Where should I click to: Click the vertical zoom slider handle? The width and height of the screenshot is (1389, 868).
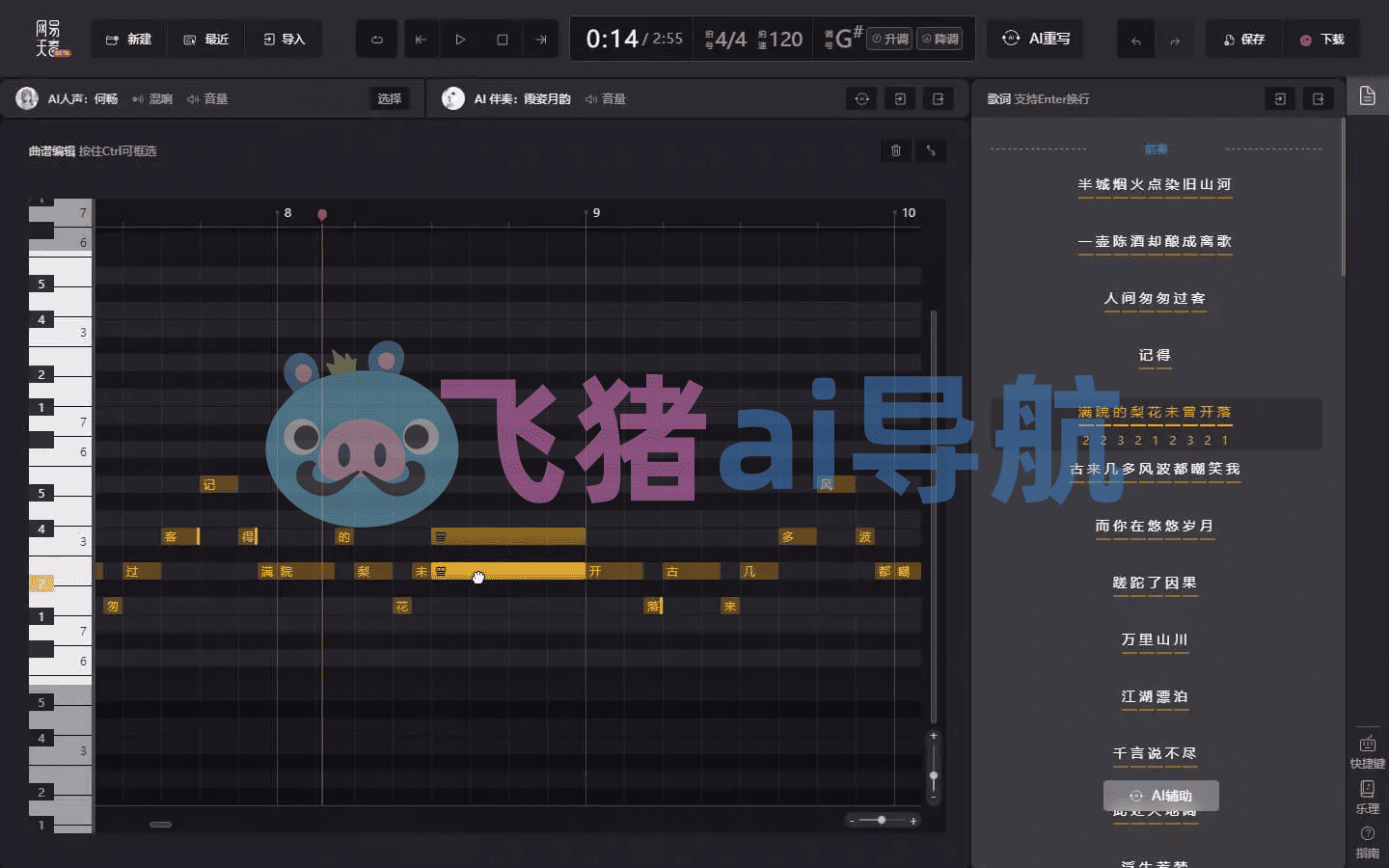coord(933,775)
